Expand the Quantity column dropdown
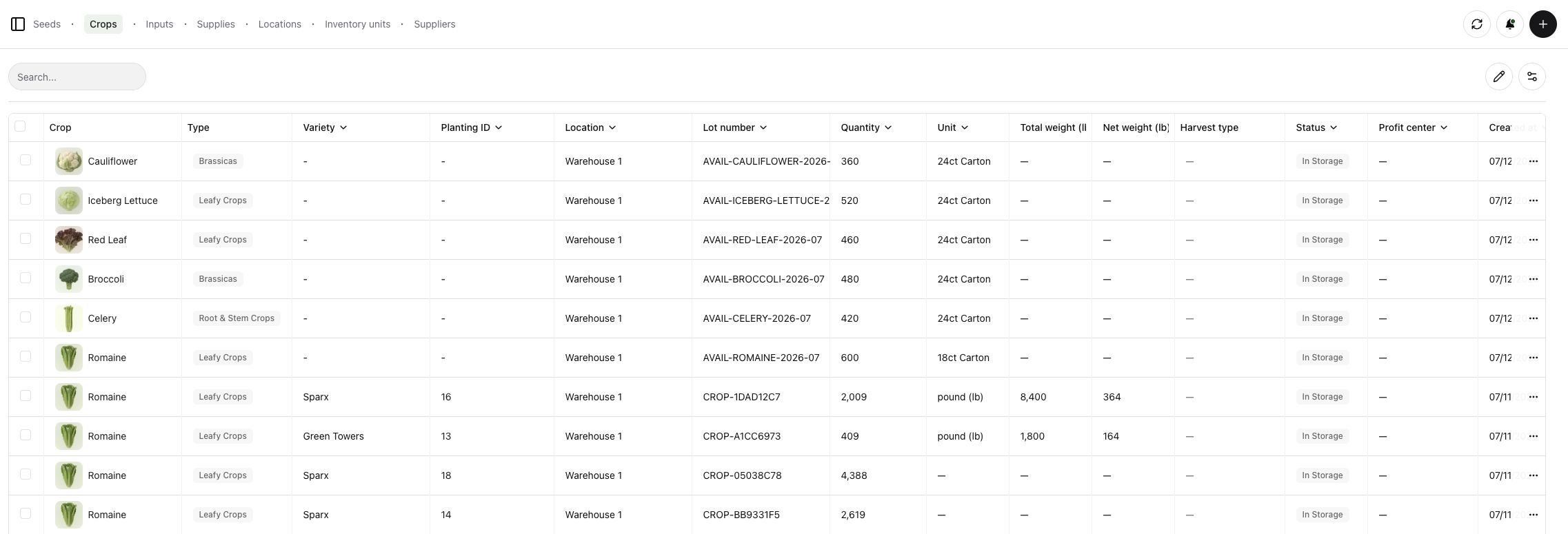 click(888, 127)
